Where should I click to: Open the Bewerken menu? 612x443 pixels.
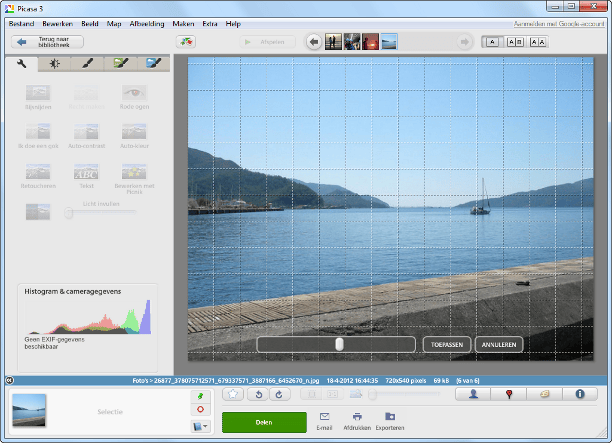[x=58, y=24]
